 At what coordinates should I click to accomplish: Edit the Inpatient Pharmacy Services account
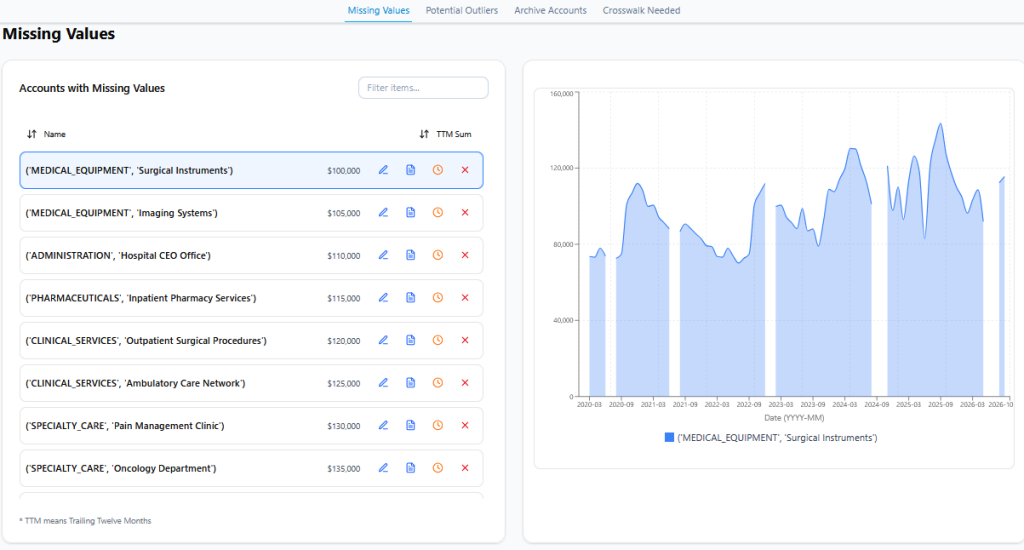click(x=383, y=297)
